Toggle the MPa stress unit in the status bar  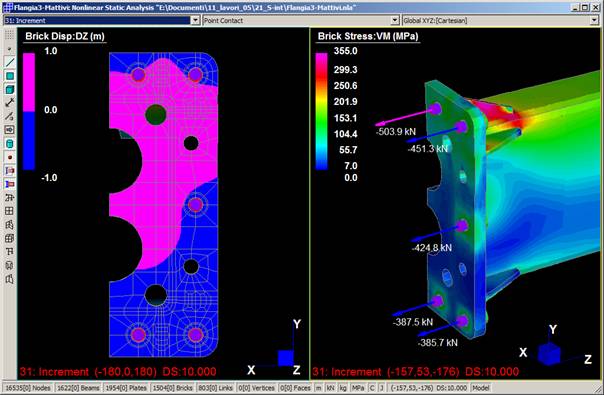[358, 388]
